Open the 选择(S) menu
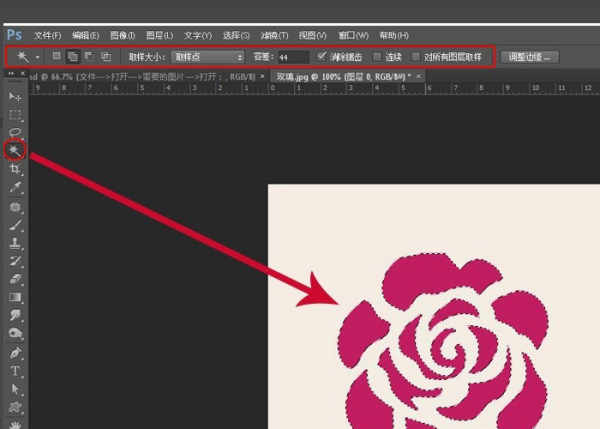Image resolution: width=600 pixels, height=429 pixels. [236, 36]
